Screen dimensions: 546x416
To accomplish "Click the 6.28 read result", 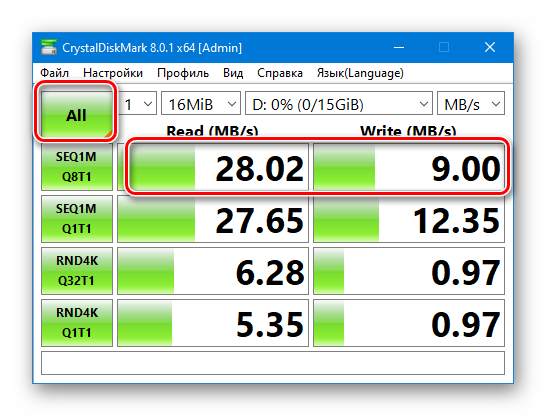I will click(x=213, y=270).
